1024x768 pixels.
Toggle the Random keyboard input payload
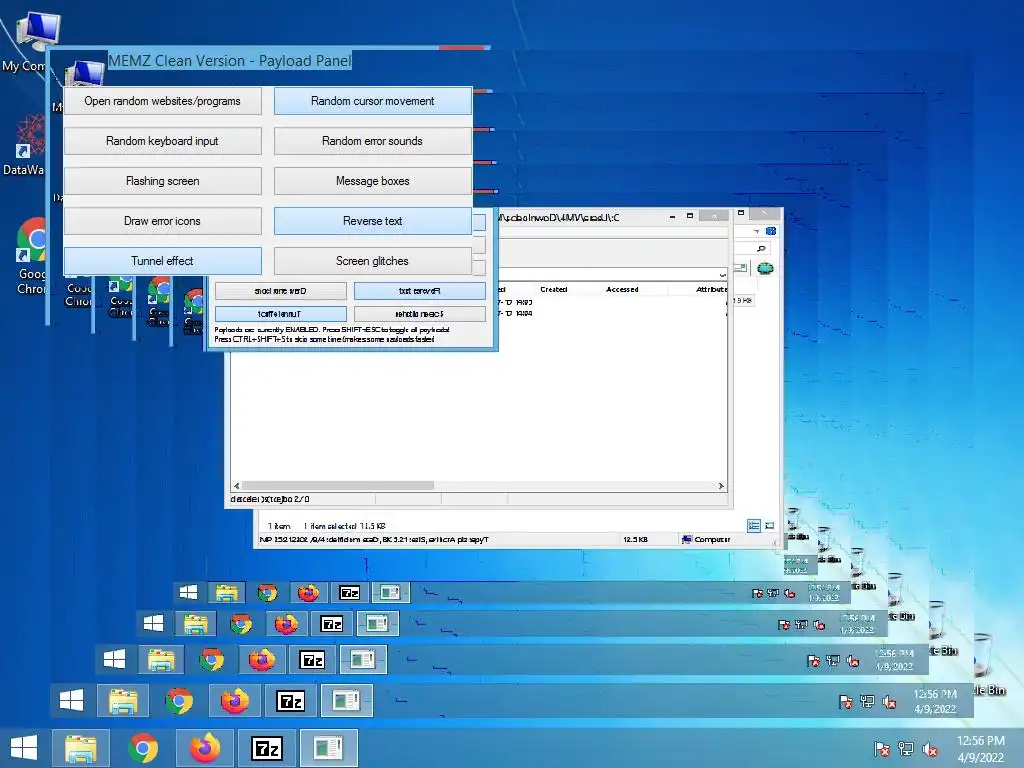point(163,141)
